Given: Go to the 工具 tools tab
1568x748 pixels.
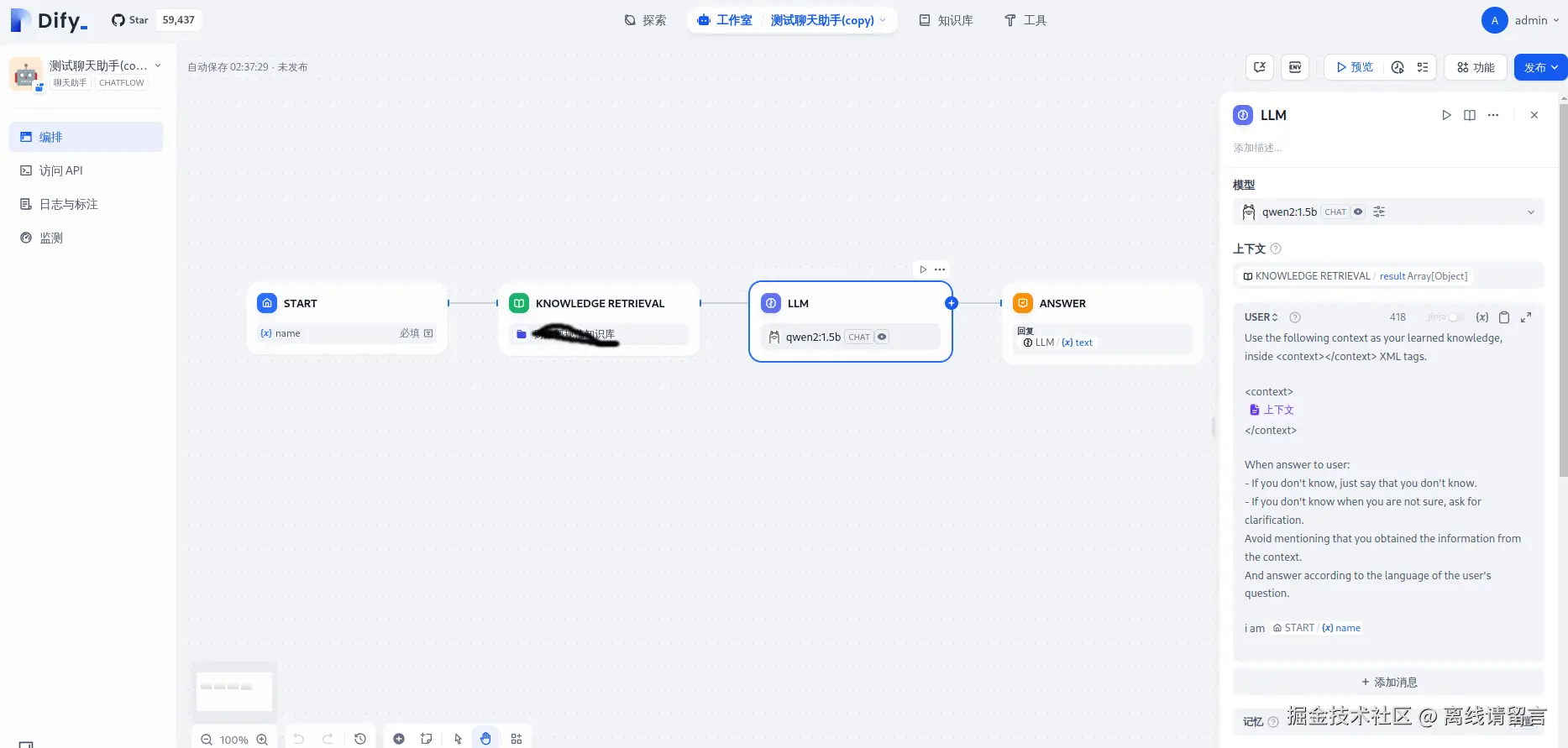Looking at the screenshot, I should (x=1025, y=20).
